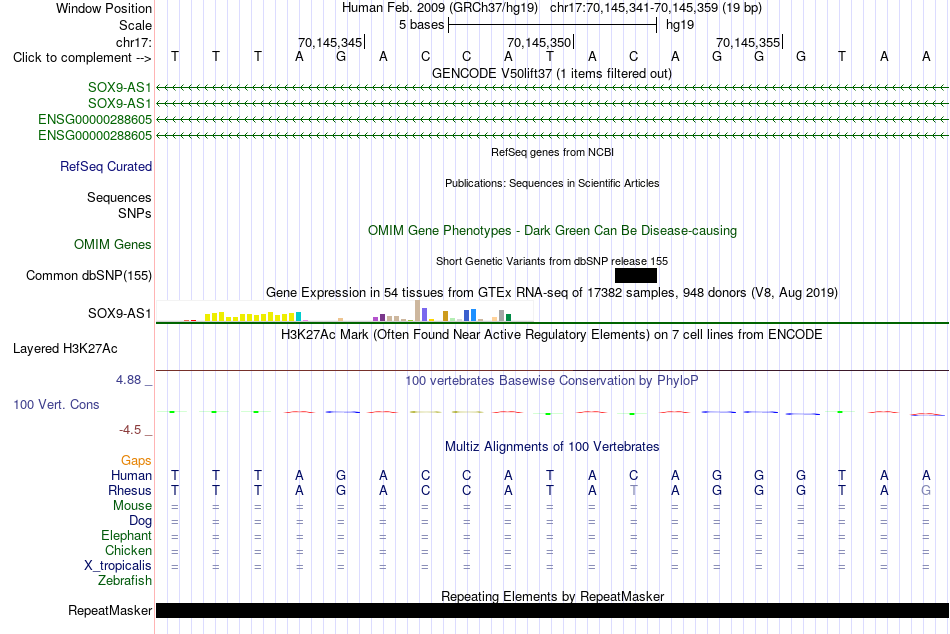This screenshot has height=634, width=950.
Task: Click the SOX9-AS1 label beside GTEx chart
Action: pos(119,313)
